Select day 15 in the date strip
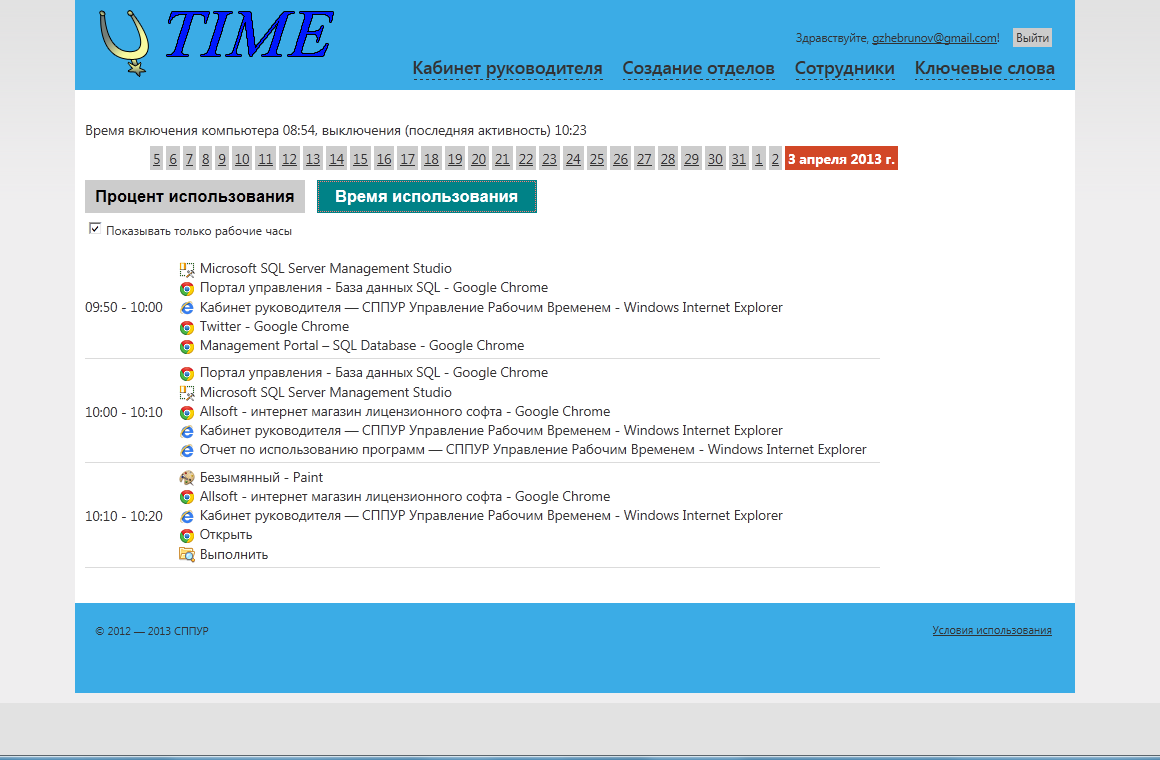 tap(360, 158)
